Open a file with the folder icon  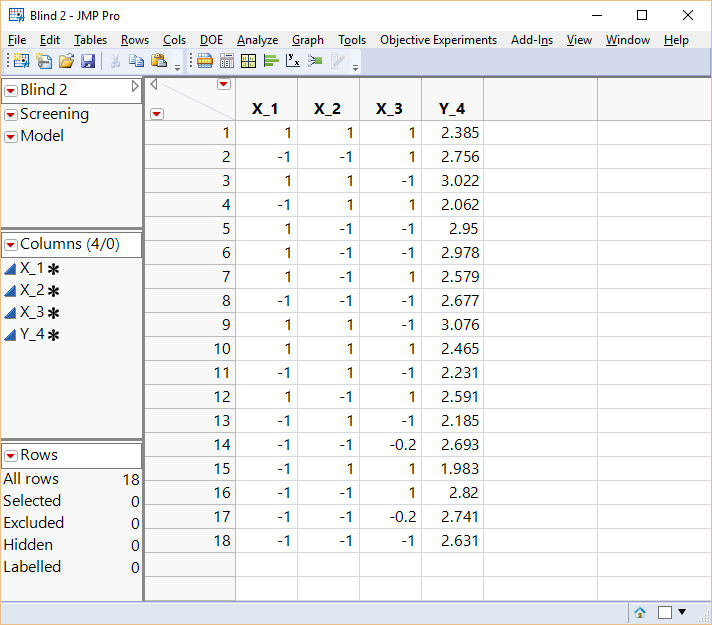66,61
